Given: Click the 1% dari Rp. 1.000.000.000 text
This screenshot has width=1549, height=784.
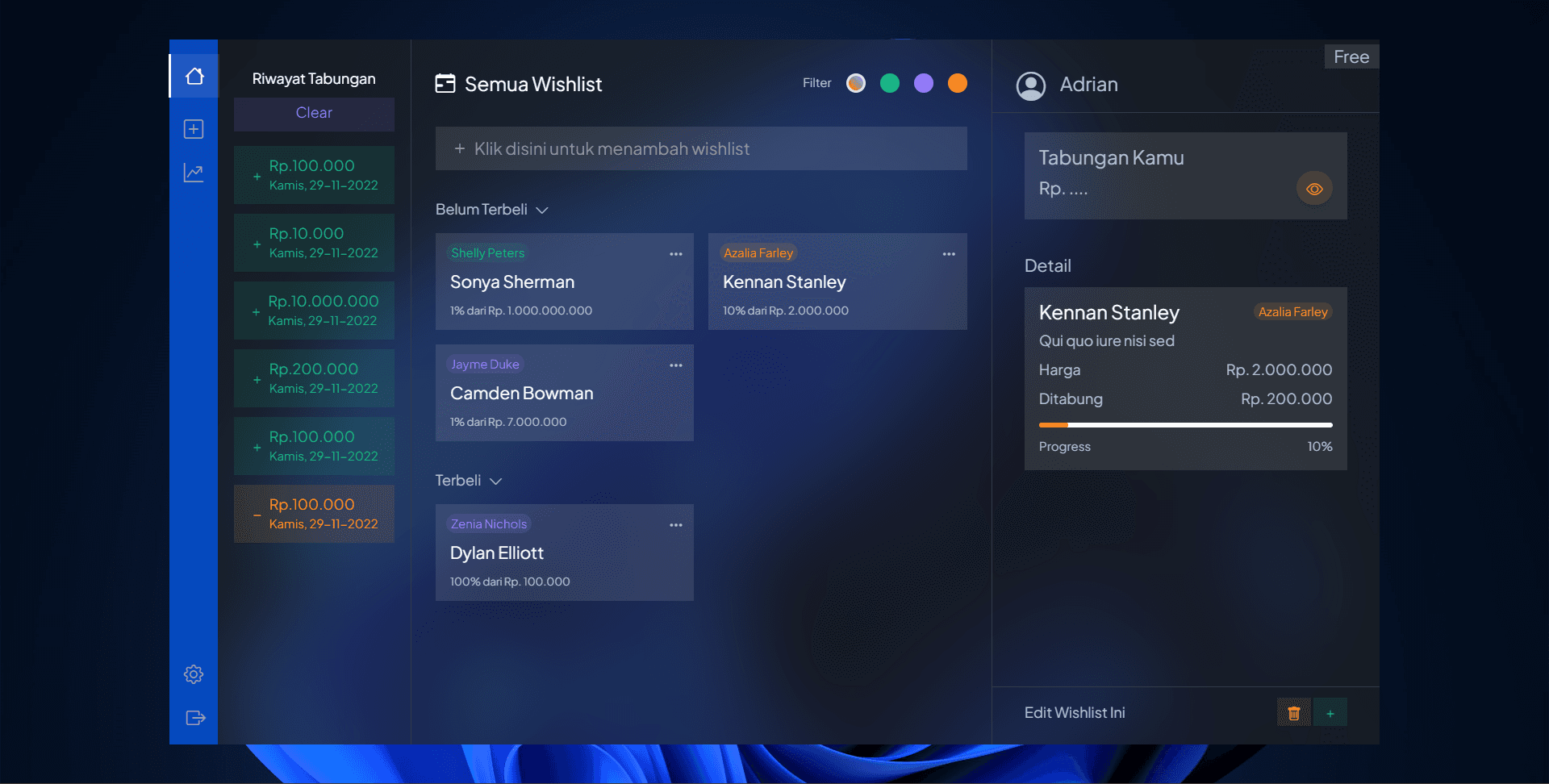Looking at the screenshot, I should (x=521, y=311).
